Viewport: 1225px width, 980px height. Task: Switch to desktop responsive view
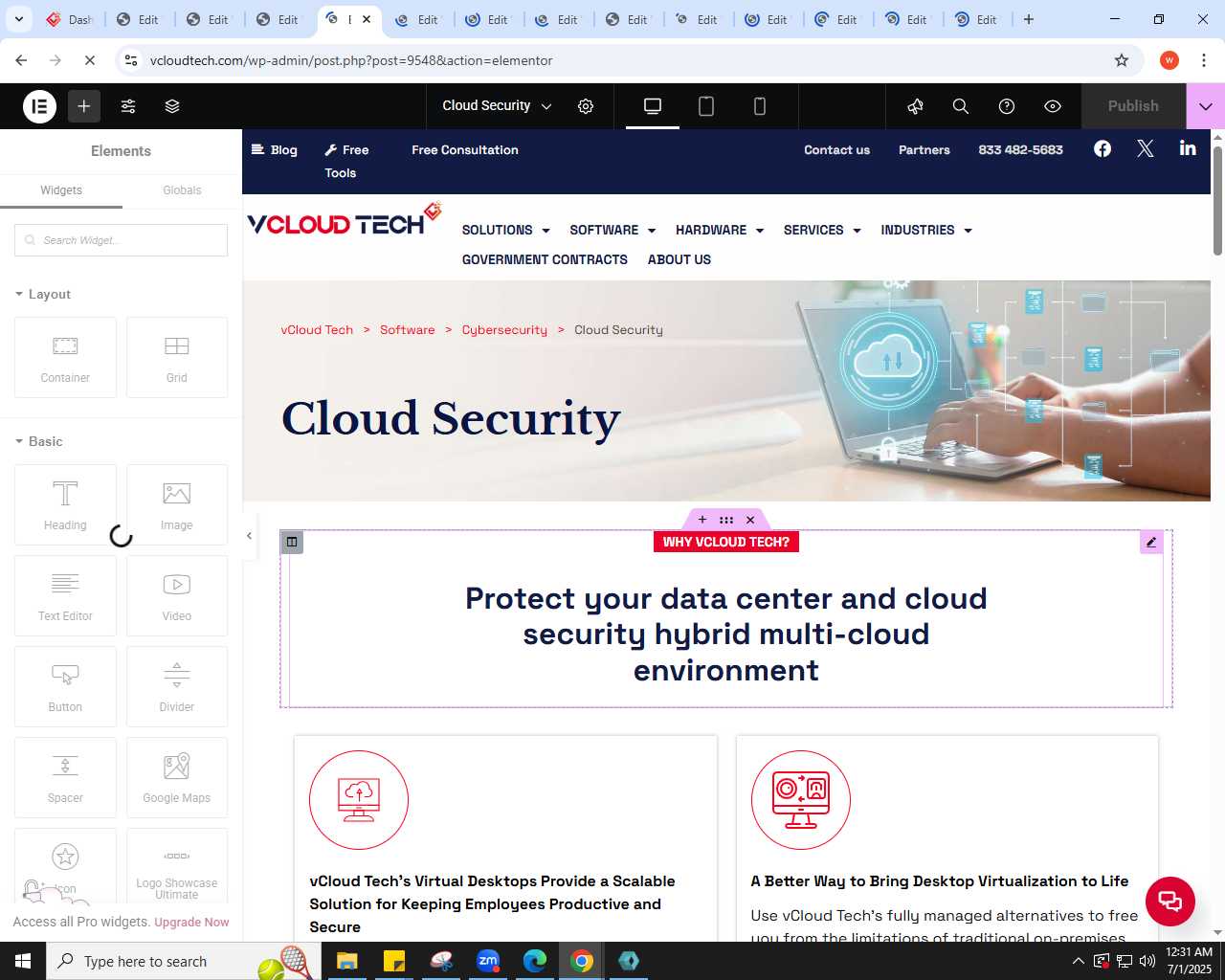[x=653, y=106]
